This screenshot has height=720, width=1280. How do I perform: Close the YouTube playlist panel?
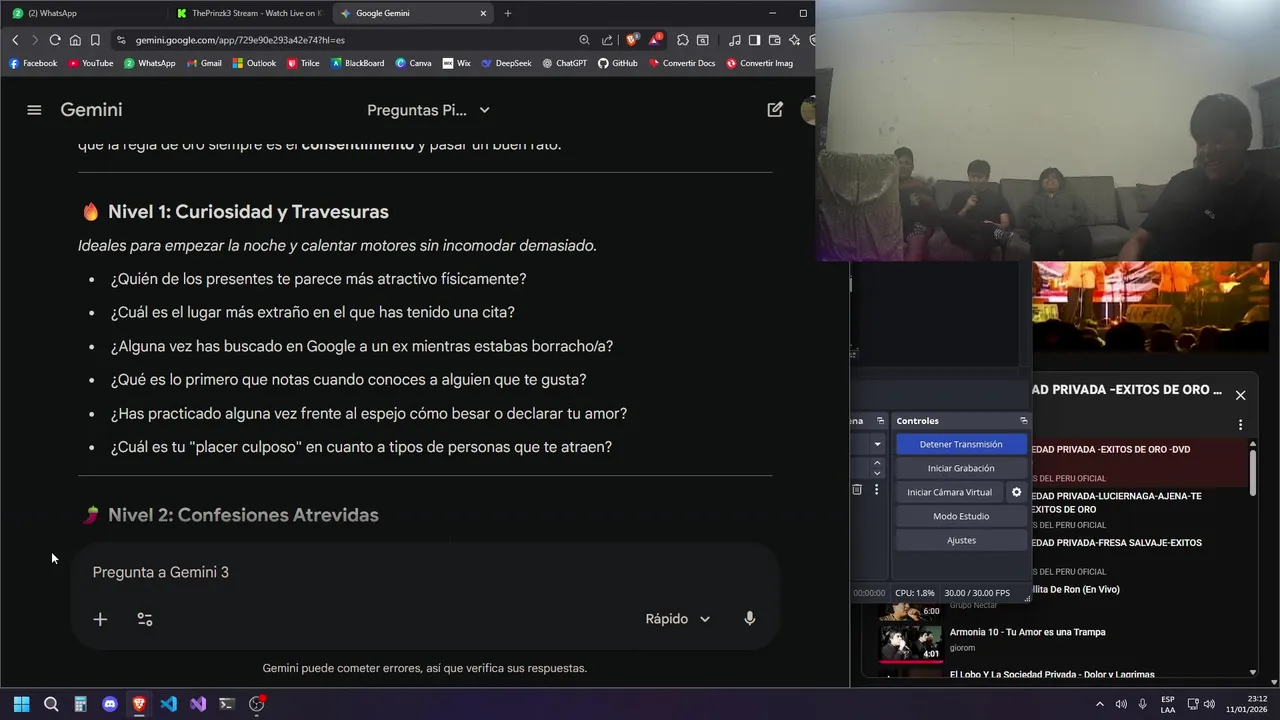click(x=1241, y=395)
